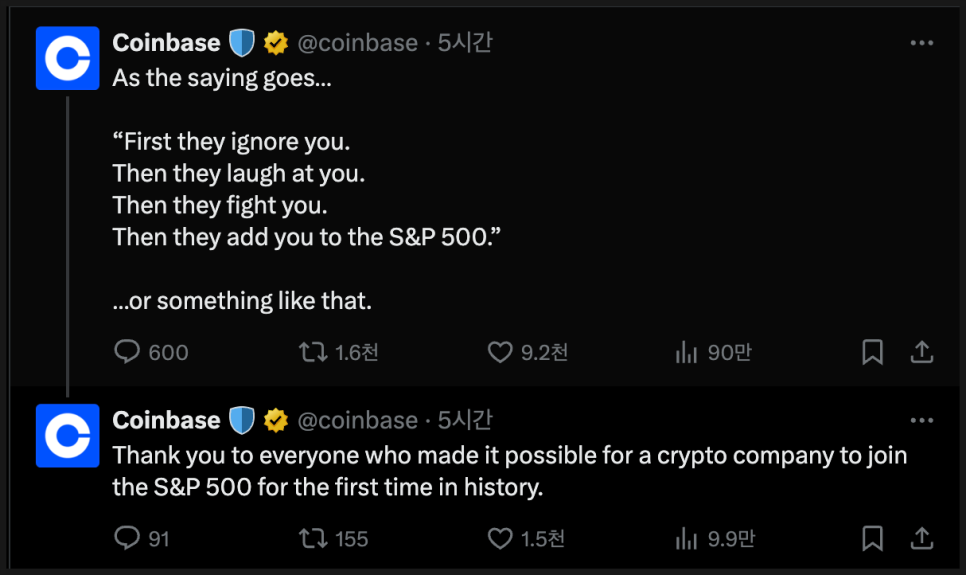Open the 5시간 timestamp of first tweet
This screenshot has height=575, width=966.
(x=465, y=43)
